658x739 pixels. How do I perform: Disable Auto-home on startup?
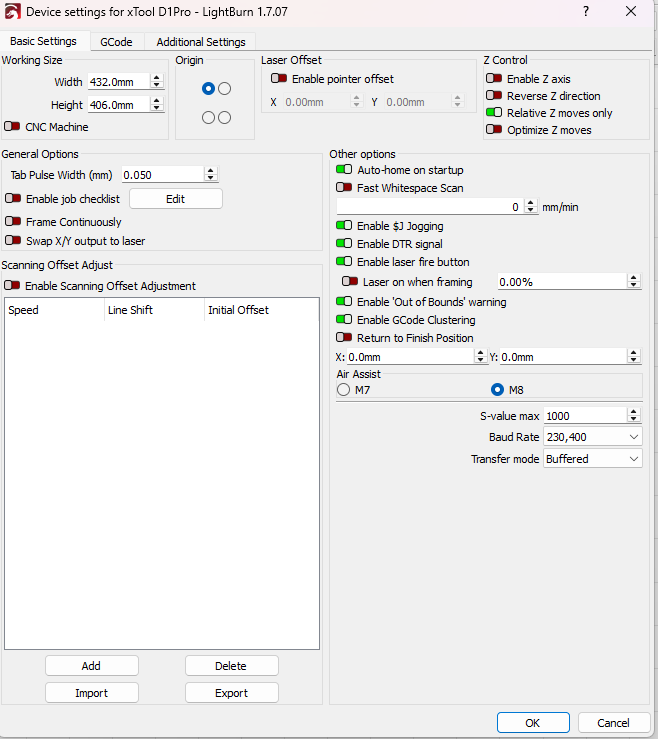344,170
